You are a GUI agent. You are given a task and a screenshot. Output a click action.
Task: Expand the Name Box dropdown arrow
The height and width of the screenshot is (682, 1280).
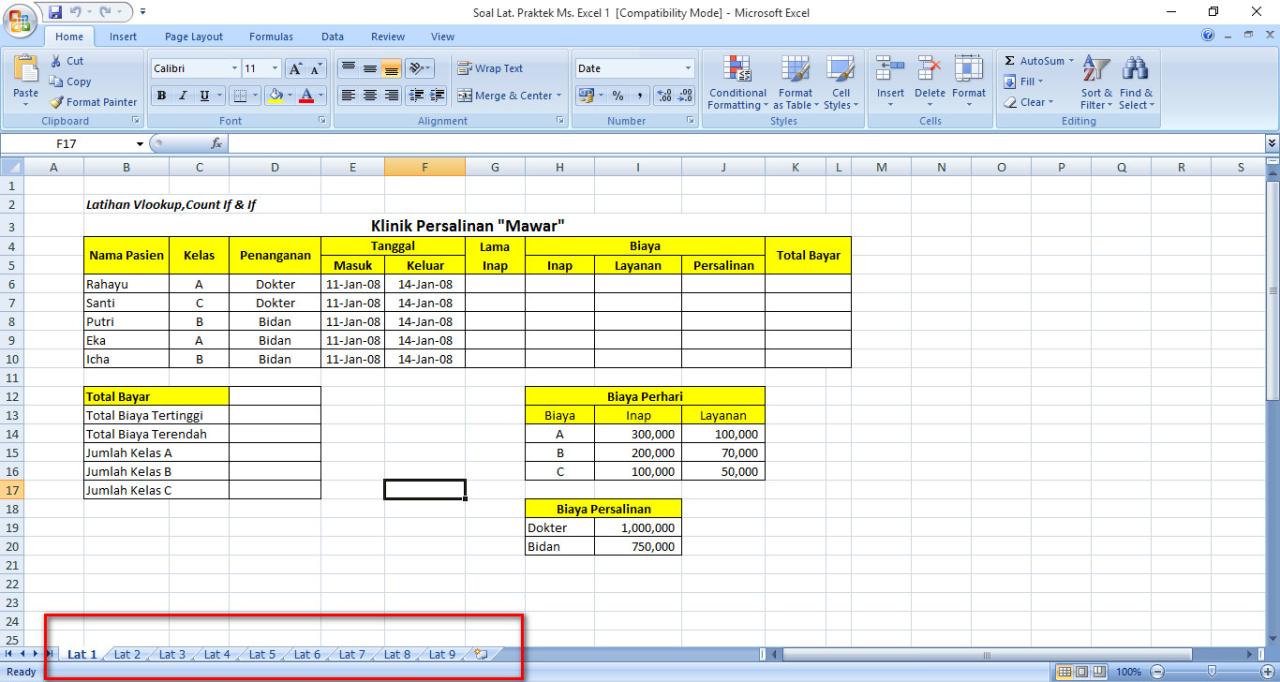[x=140, y=143]
